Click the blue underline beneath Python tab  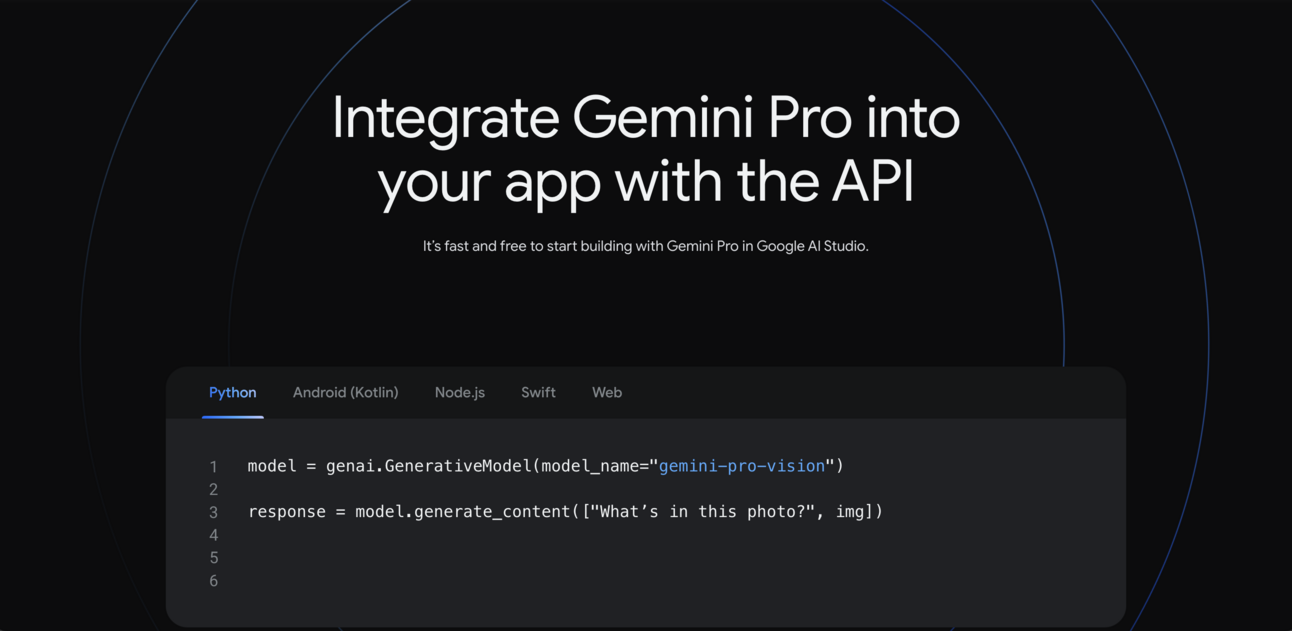coord(232,416)
